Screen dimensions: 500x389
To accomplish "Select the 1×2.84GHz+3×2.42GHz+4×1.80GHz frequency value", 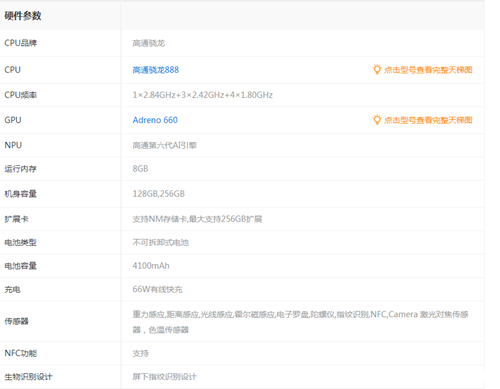I will pyautogui.click(x=203, y=95).
